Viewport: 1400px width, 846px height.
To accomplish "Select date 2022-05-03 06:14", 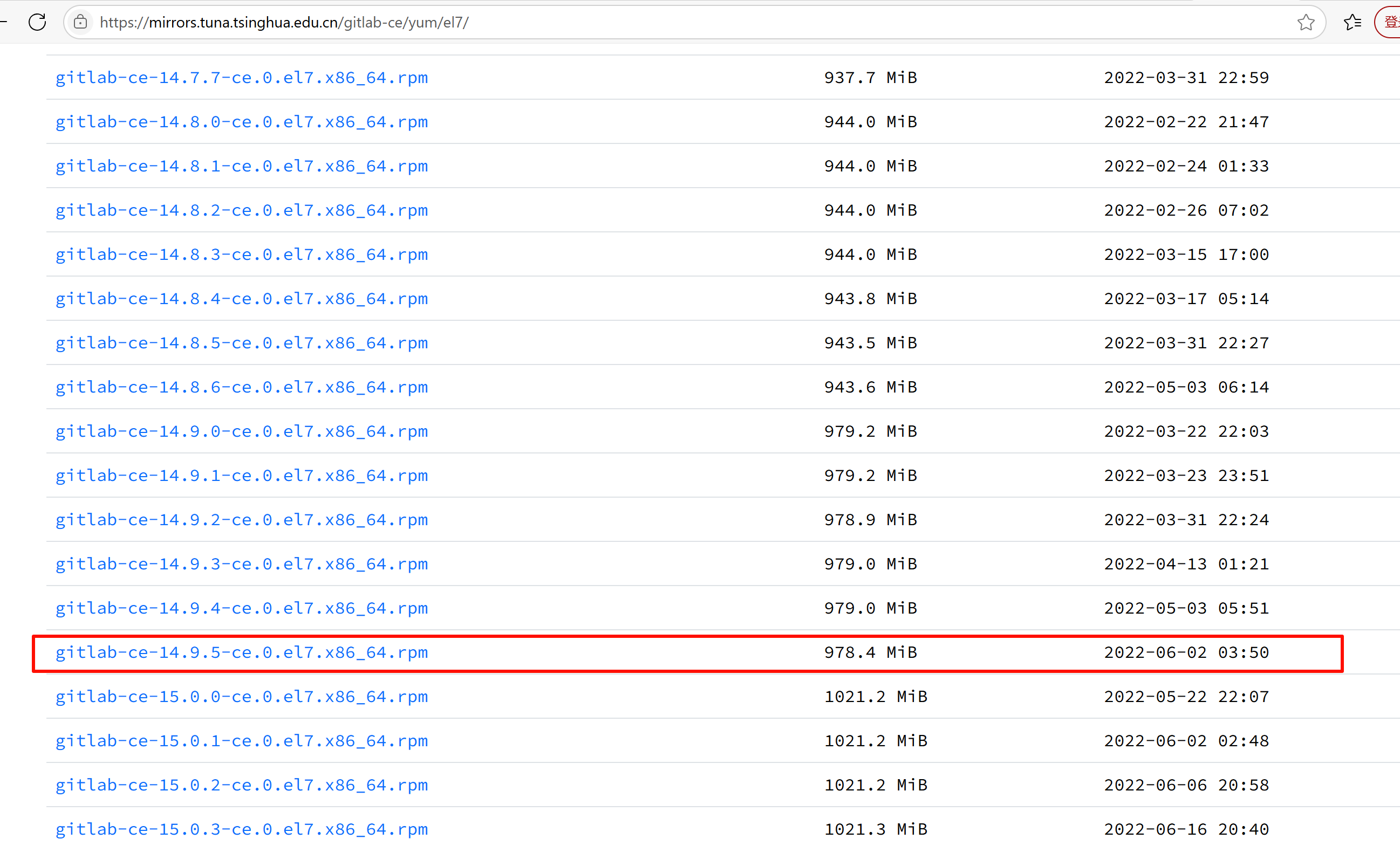I will (x=1186, y=388).
